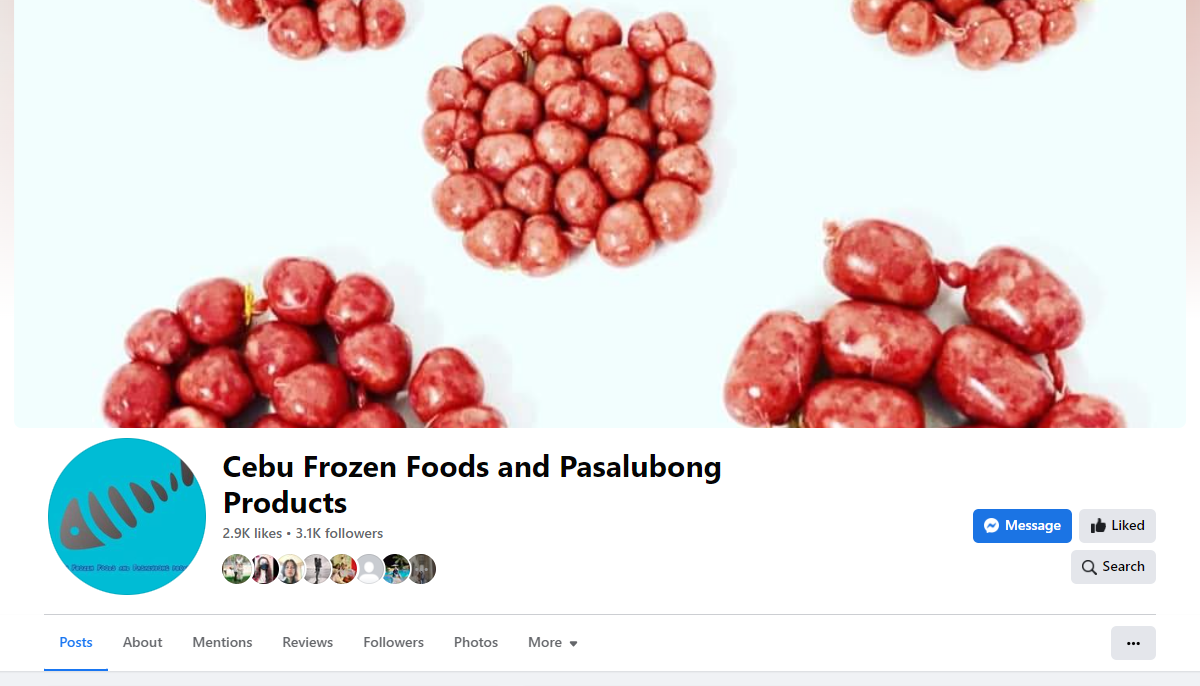Toggle the Liked state of the page
1200x686 pixels.
point(1117,526)
